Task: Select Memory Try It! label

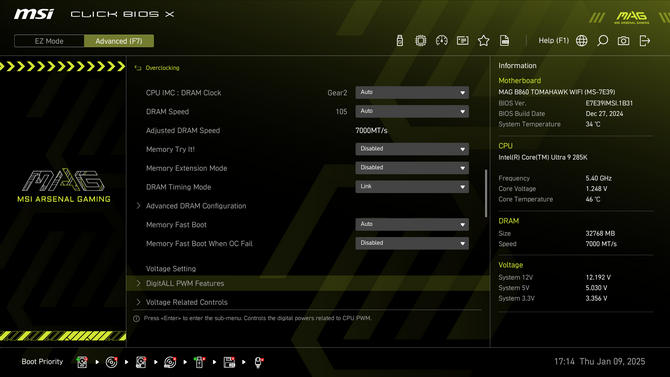Action: coord(170,149)
